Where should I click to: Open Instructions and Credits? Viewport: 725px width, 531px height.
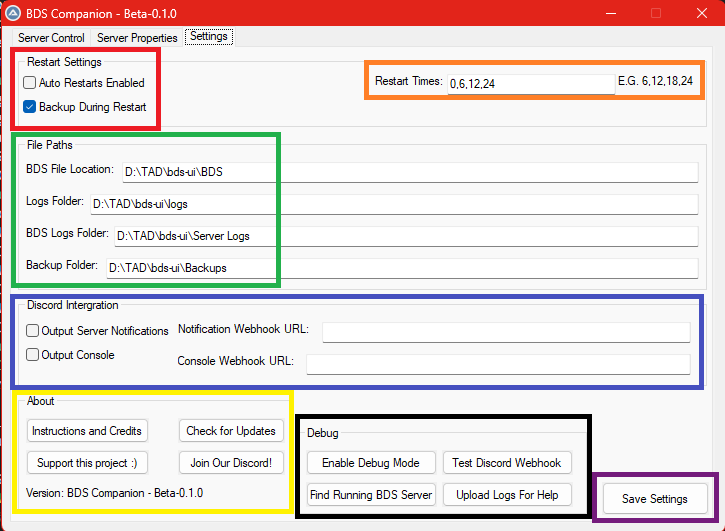point(87,431)
